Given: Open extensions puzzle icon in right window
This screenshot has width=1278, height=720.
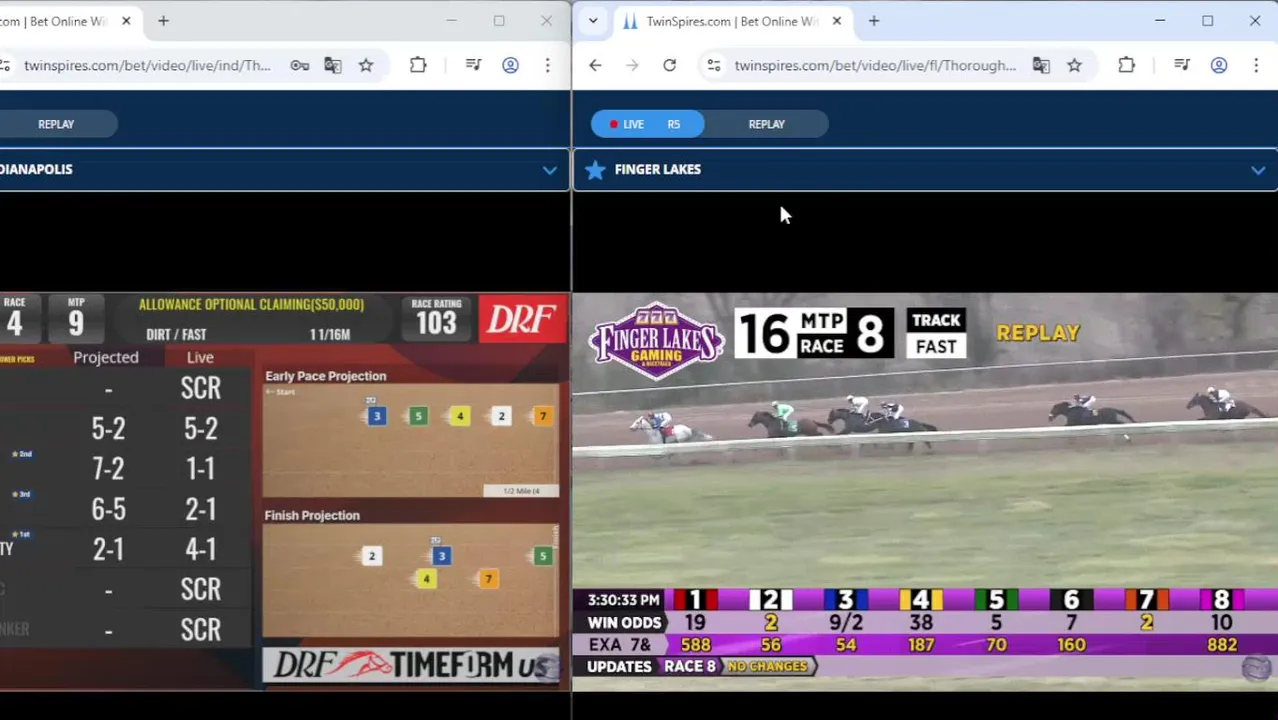Looking at the screenshot, I should (1126, 65).
